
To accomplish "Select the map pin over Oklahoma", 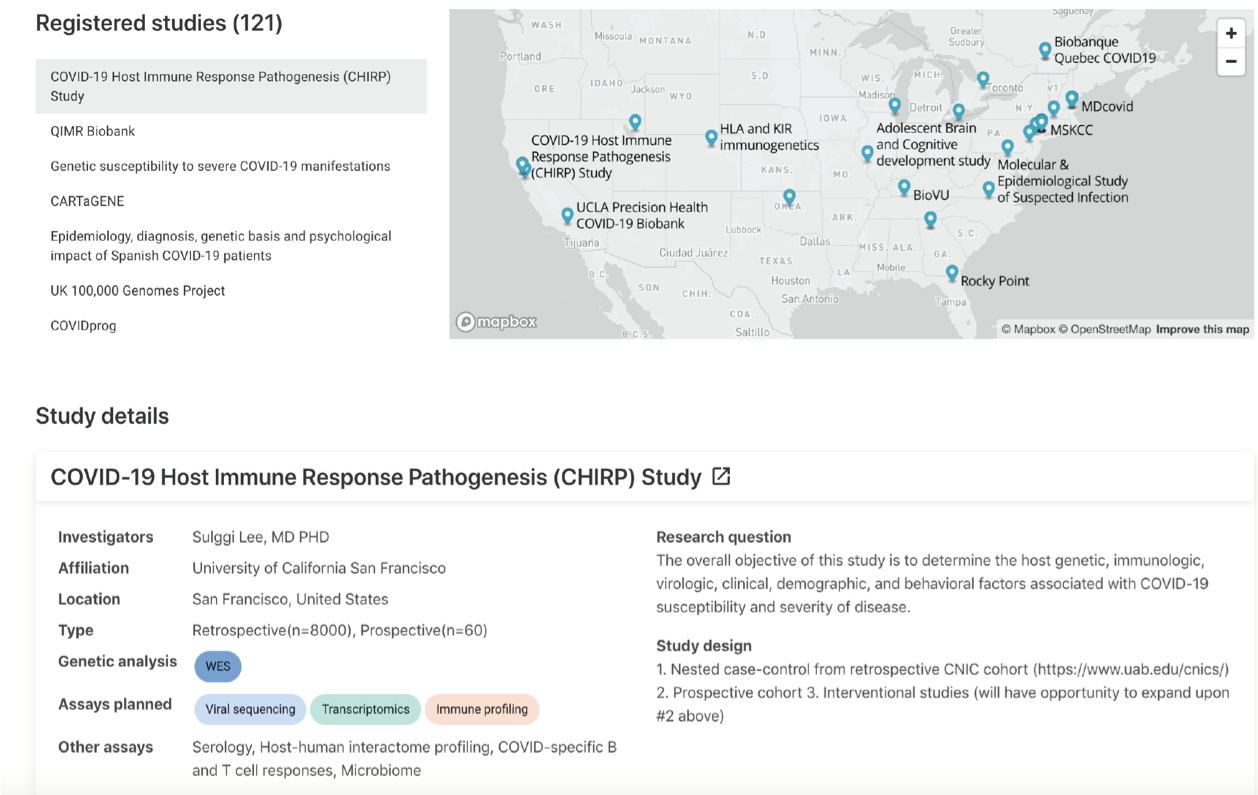I will [789, 197].
